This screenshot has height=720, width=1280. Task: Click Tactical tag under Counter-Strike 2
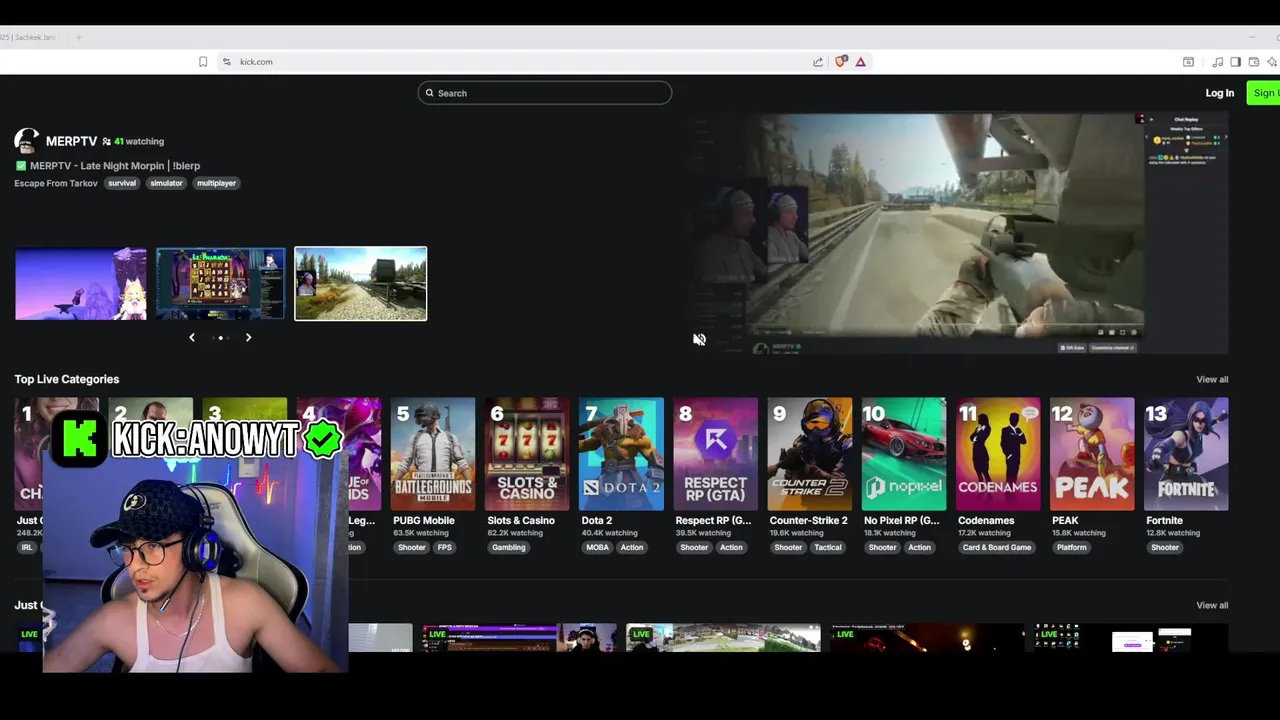pyautogui.click(x=828, y=547)
